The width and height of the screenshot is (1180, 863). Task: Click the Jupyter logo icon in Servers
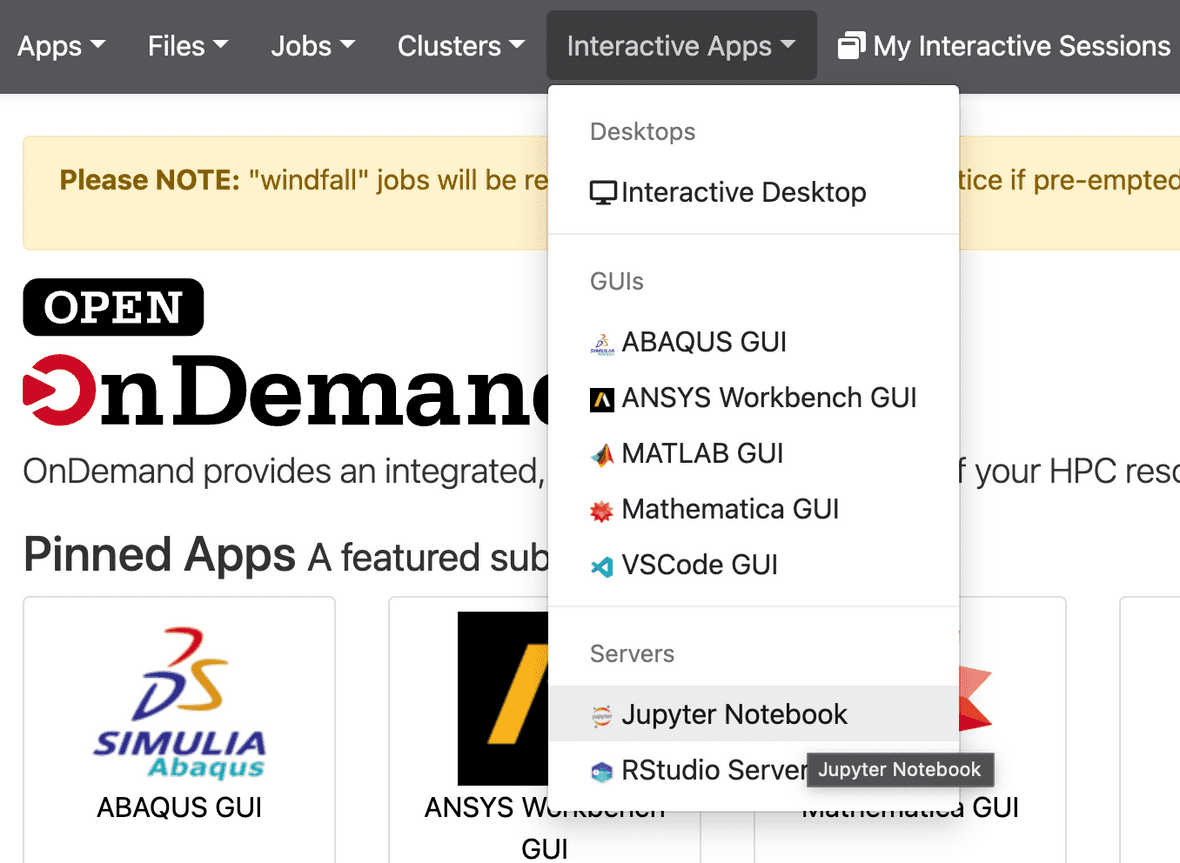(601, 715)
